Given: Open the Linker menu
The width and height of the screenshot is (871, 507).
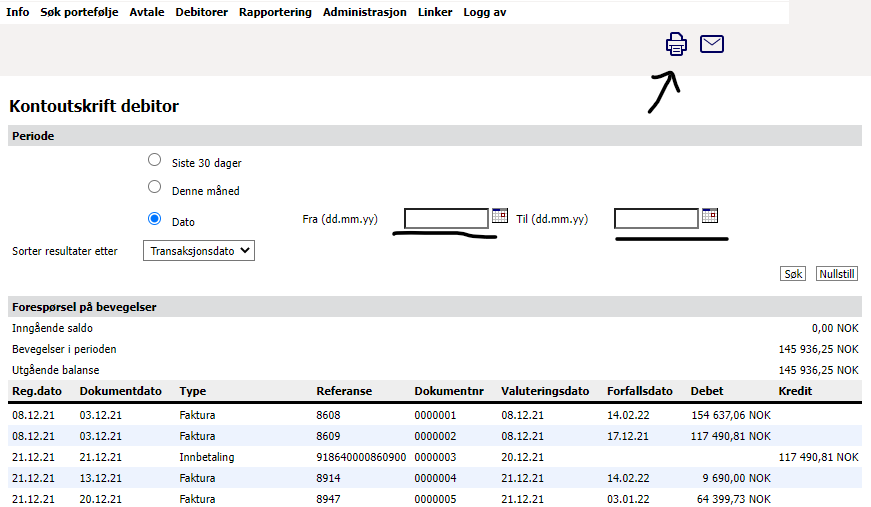Looking at the screenshot, I should coord(435,12).
